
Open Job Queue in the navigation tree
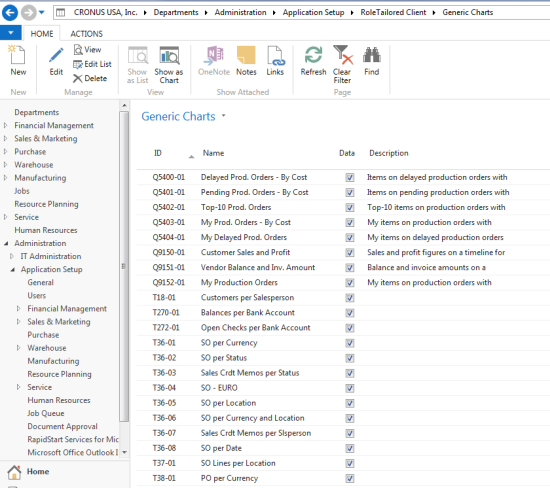point(46,413)
